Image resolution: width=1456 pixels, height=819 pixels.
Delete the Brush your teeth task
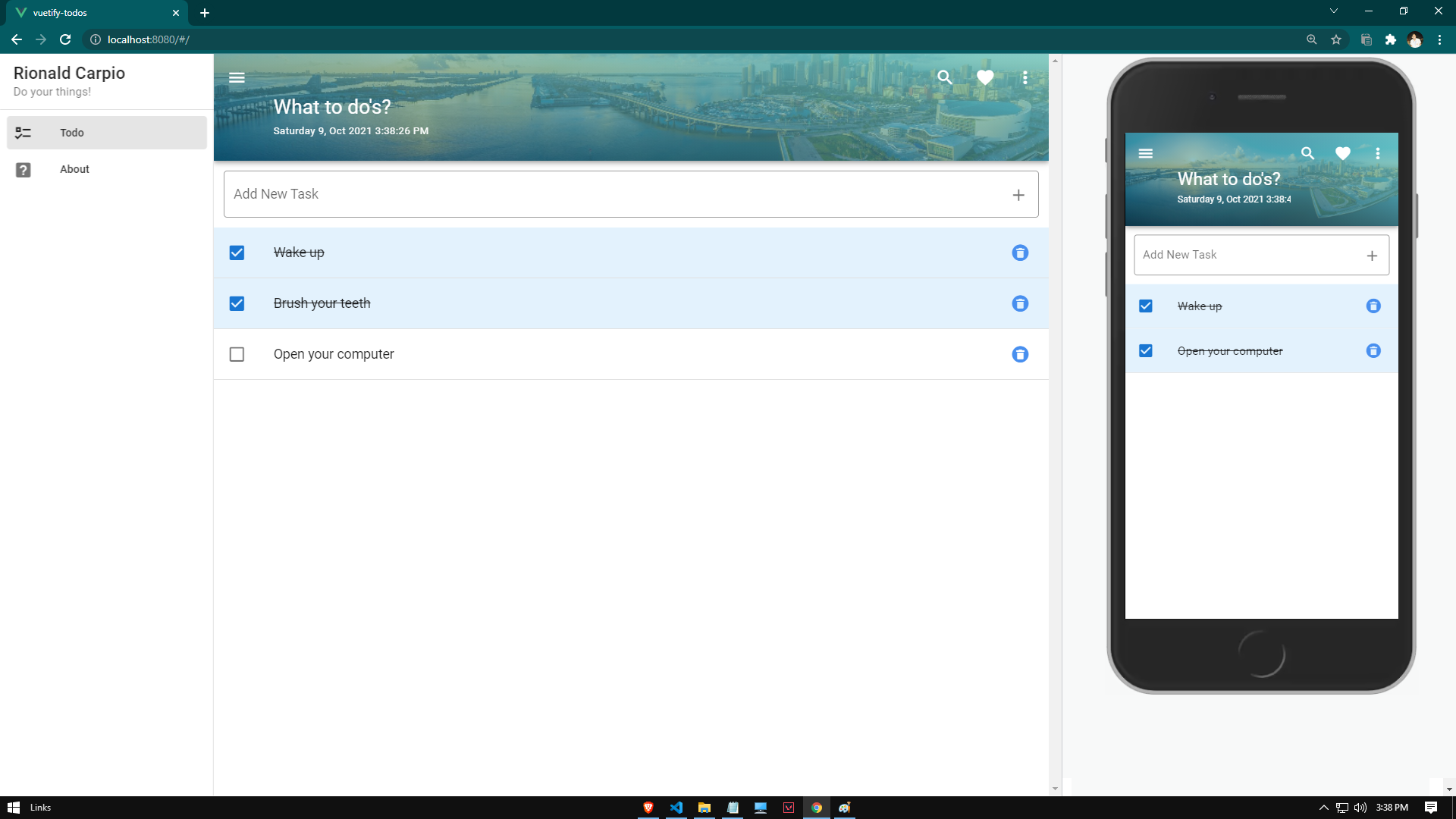point(1020,303)
